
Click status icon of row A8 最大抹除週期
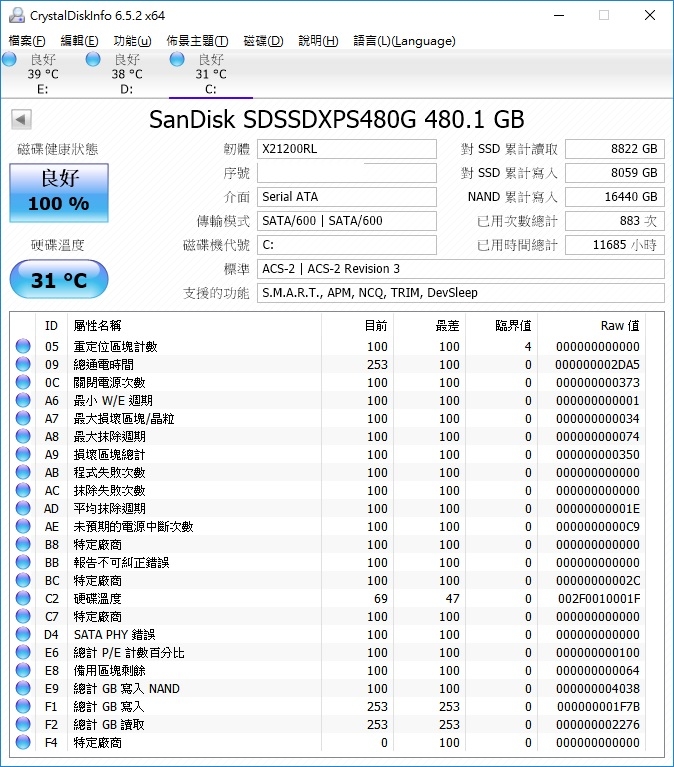click(x=23, y=436)
